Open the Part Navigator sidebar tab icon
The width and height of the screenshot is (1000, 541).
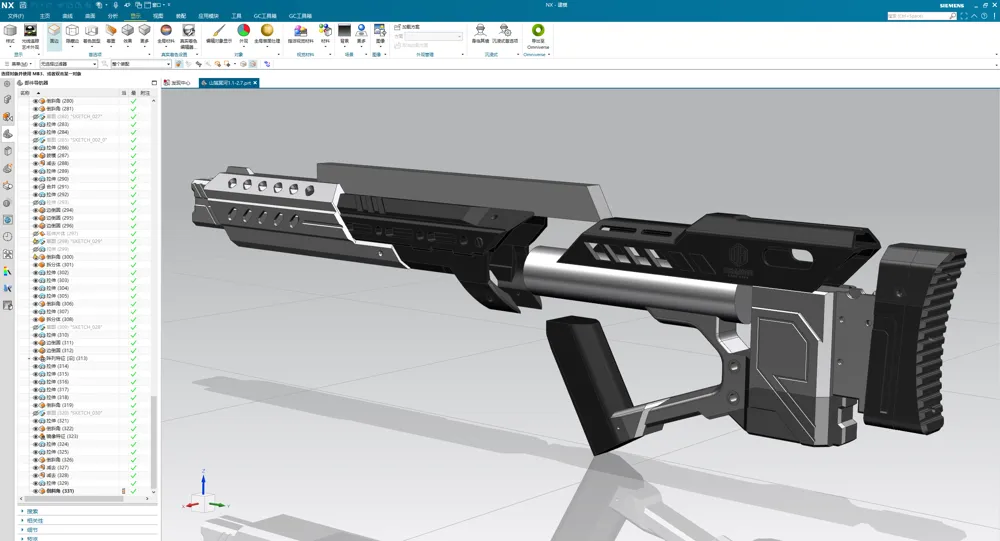(x=8, y=133)
